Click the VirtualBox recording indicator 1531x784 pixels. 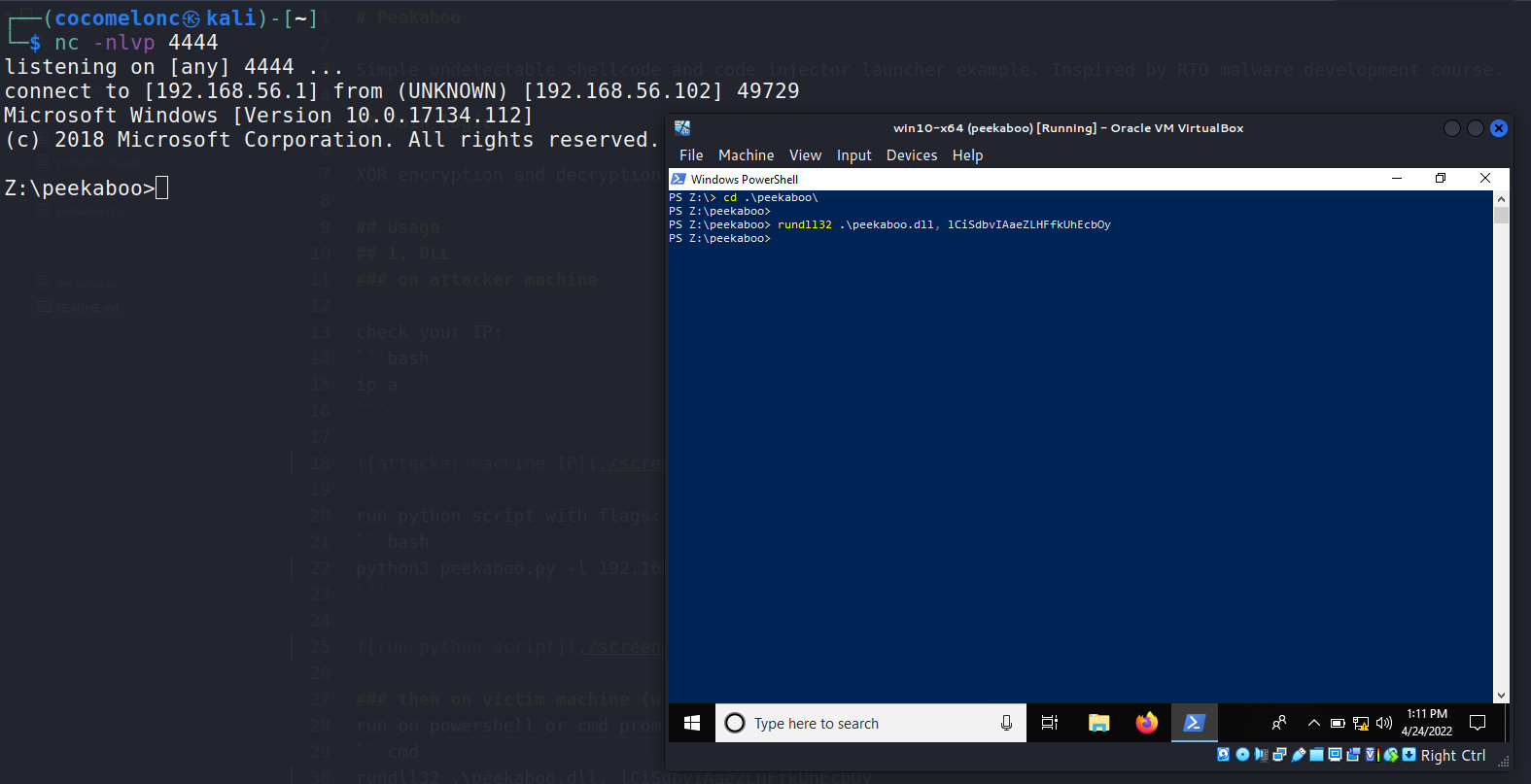[x=1353, y=755]
